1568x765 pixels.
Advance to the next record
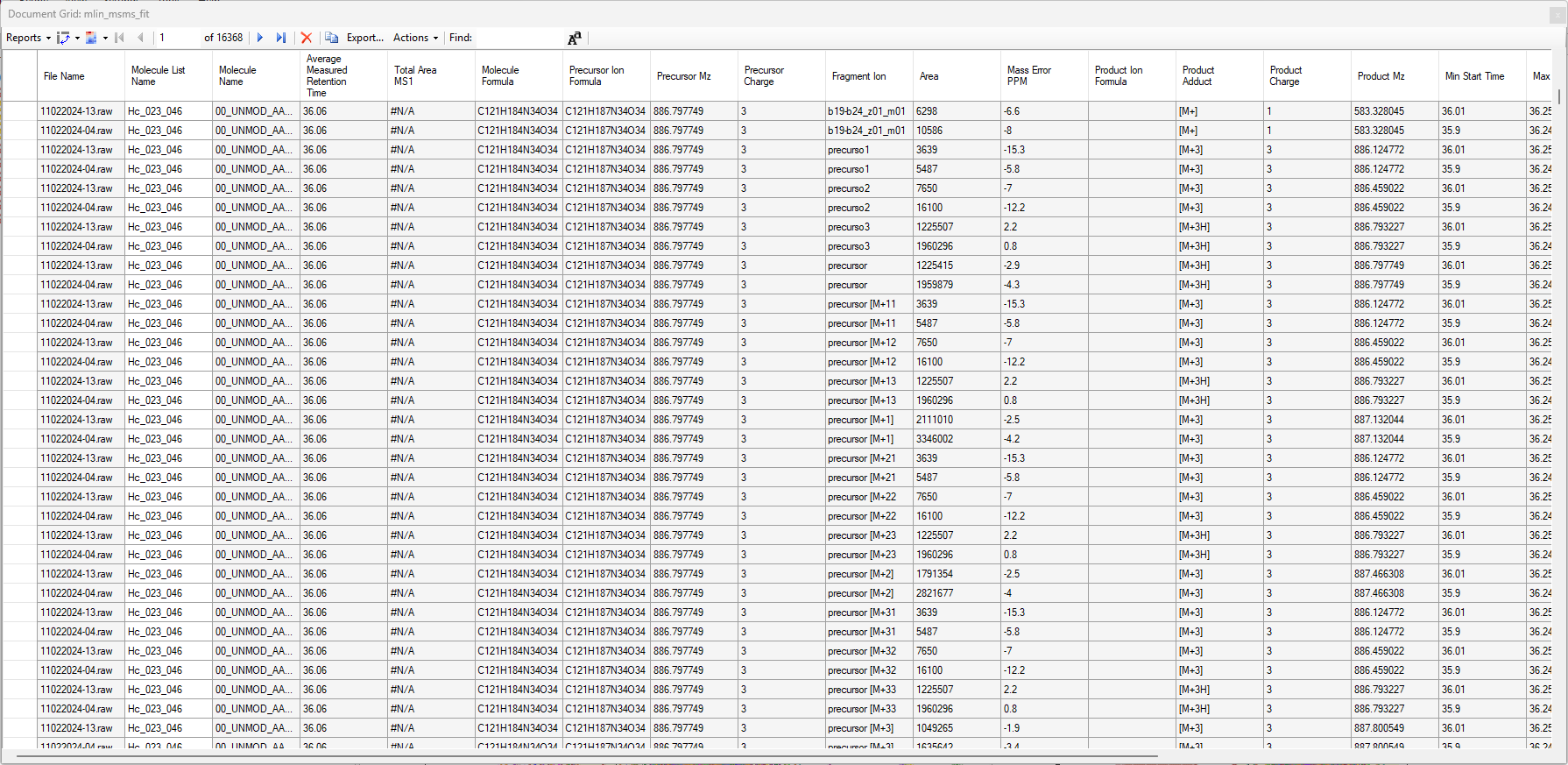click(260, 38)
